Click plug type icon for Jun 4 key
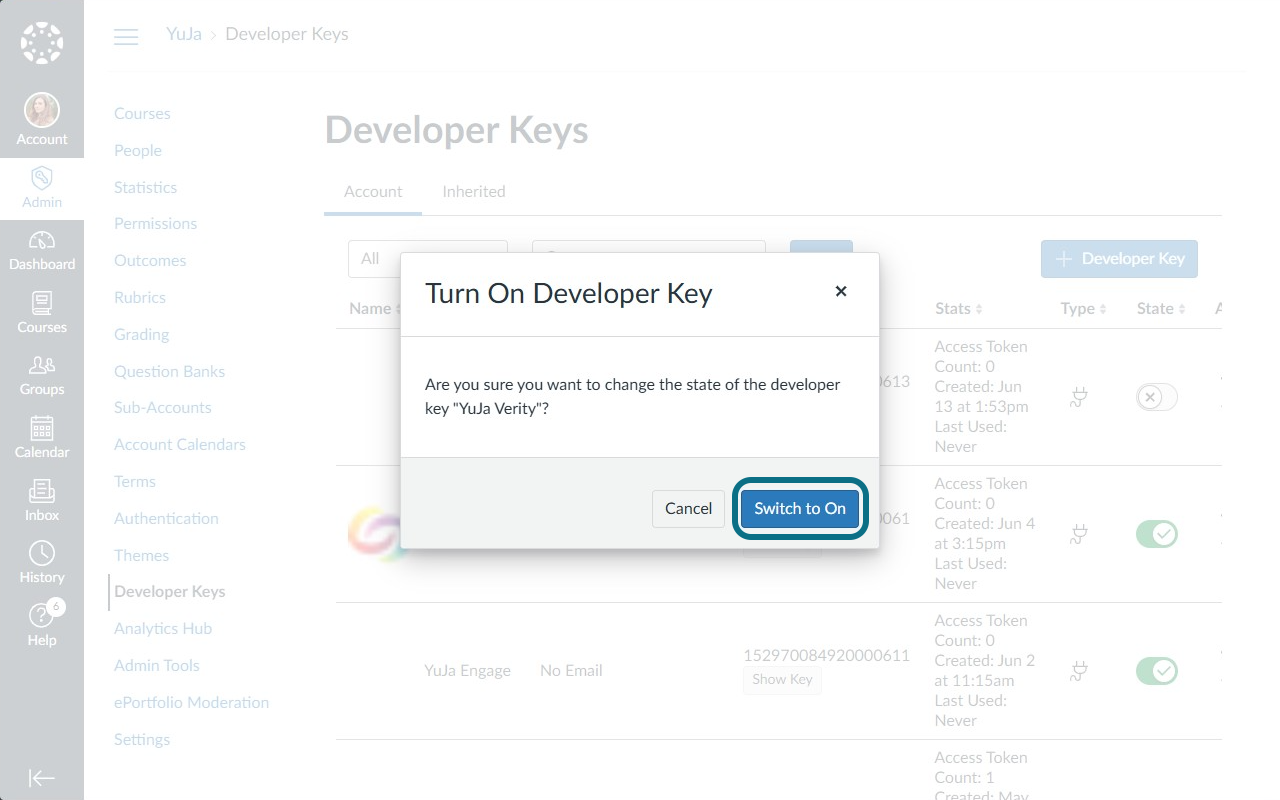 [1079, 535]
